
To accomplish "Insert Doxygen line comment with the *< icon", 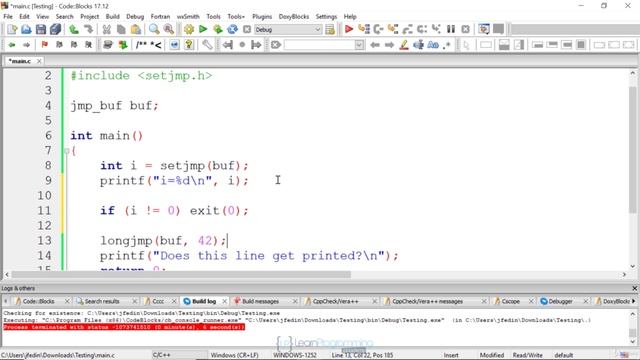I will 156,44.
